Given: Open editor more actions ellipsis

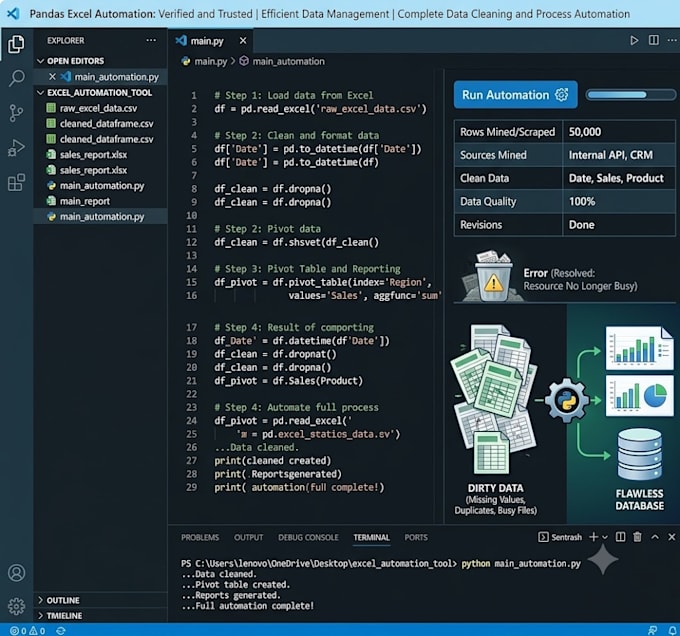Looking at the screenshot, I should 672,40.
